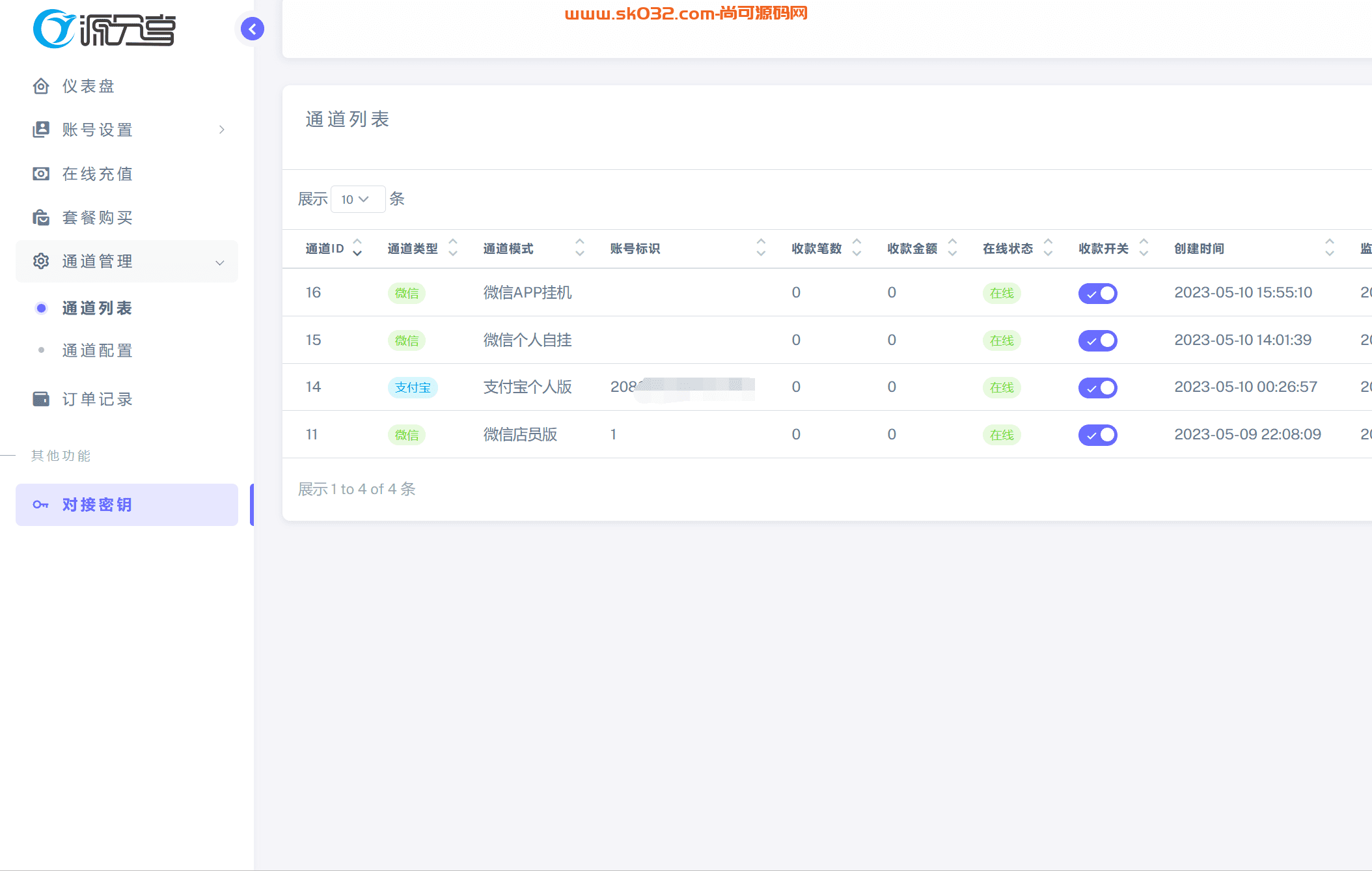Click the 仪表盘 home icon
Image resolution: width=1372 pixels, height=871 pixels.
tap(41, 86)
